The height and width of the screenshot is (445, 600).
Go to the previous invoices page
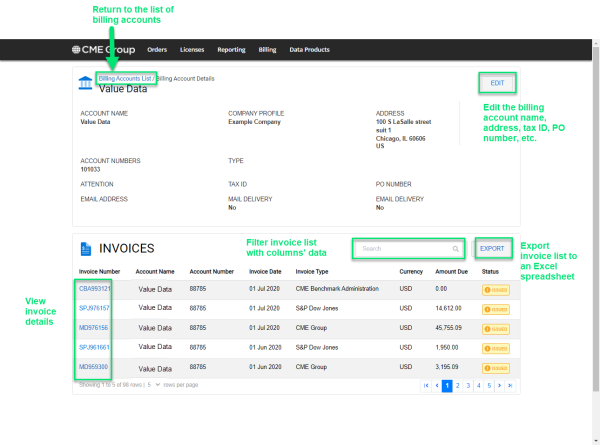437,385
